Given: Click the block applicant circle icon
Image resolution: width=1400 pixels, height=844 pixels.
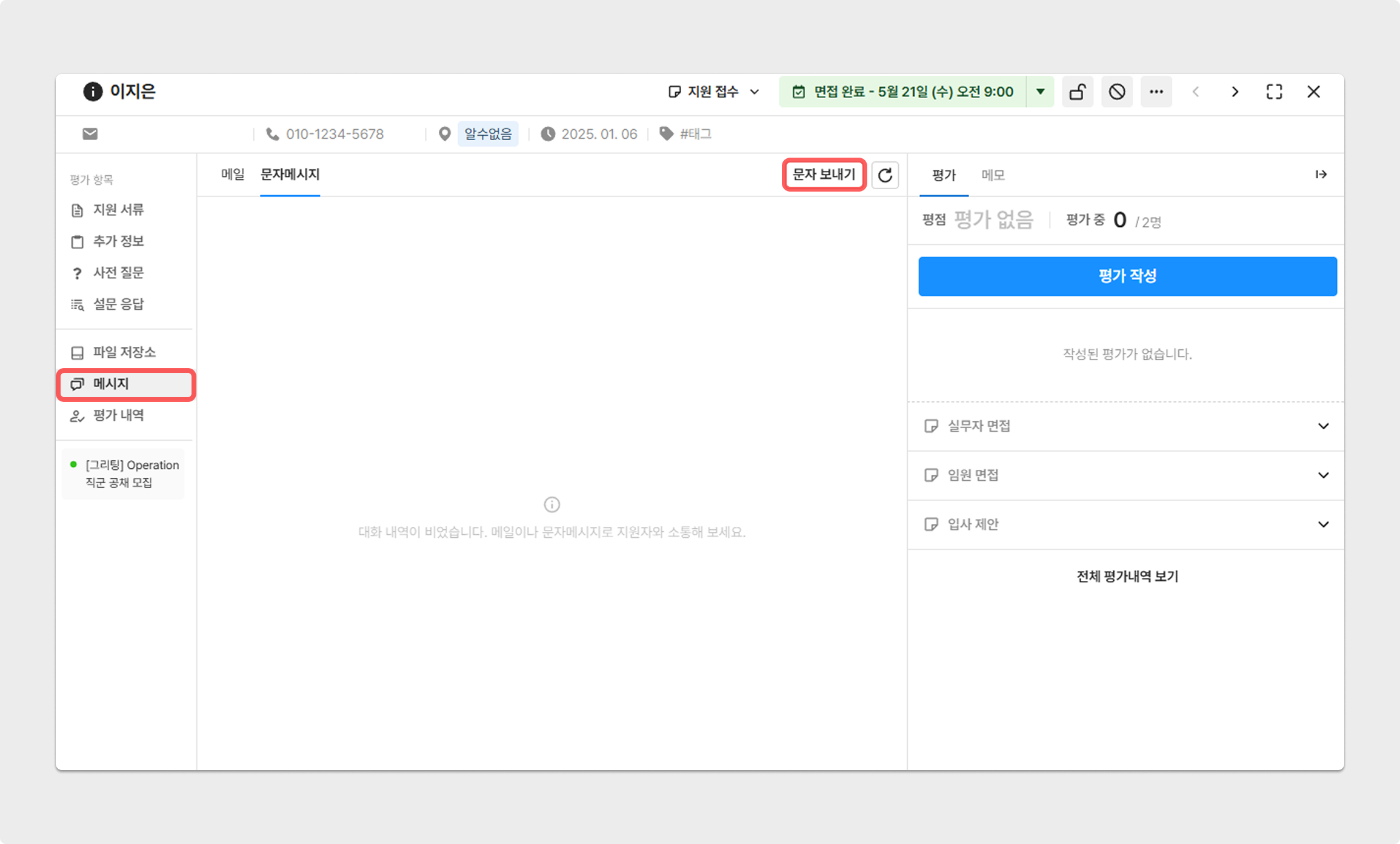Looking at the screenshot, I should click(x=1117, y=92).
